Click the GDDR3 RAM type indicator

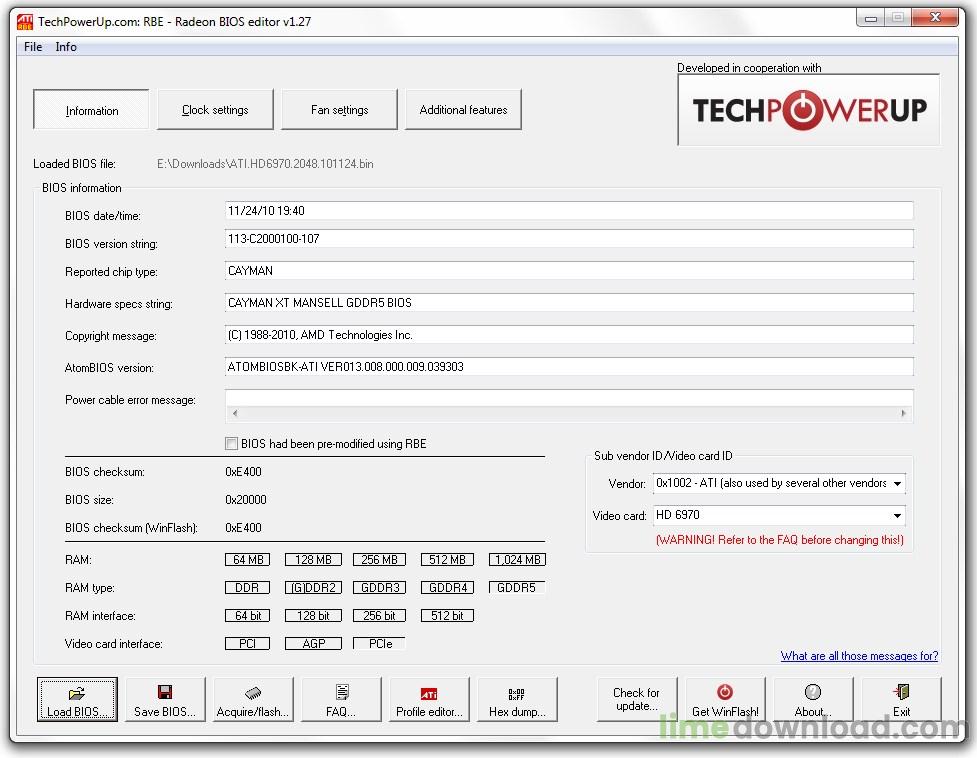[x=379, y=587]
